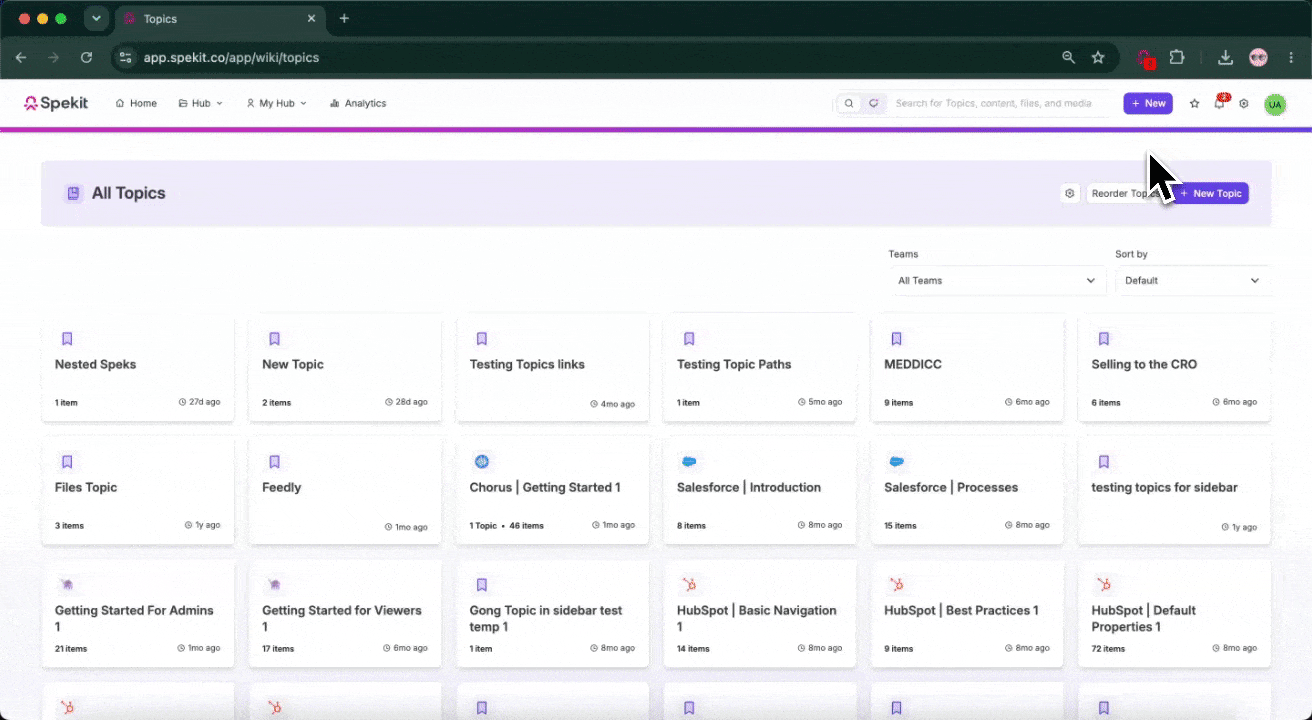The width and height of the screenshot is (1312, 720).
Task: Click the bookmark icon on Nested Speks card
Action: coord(67,339)
